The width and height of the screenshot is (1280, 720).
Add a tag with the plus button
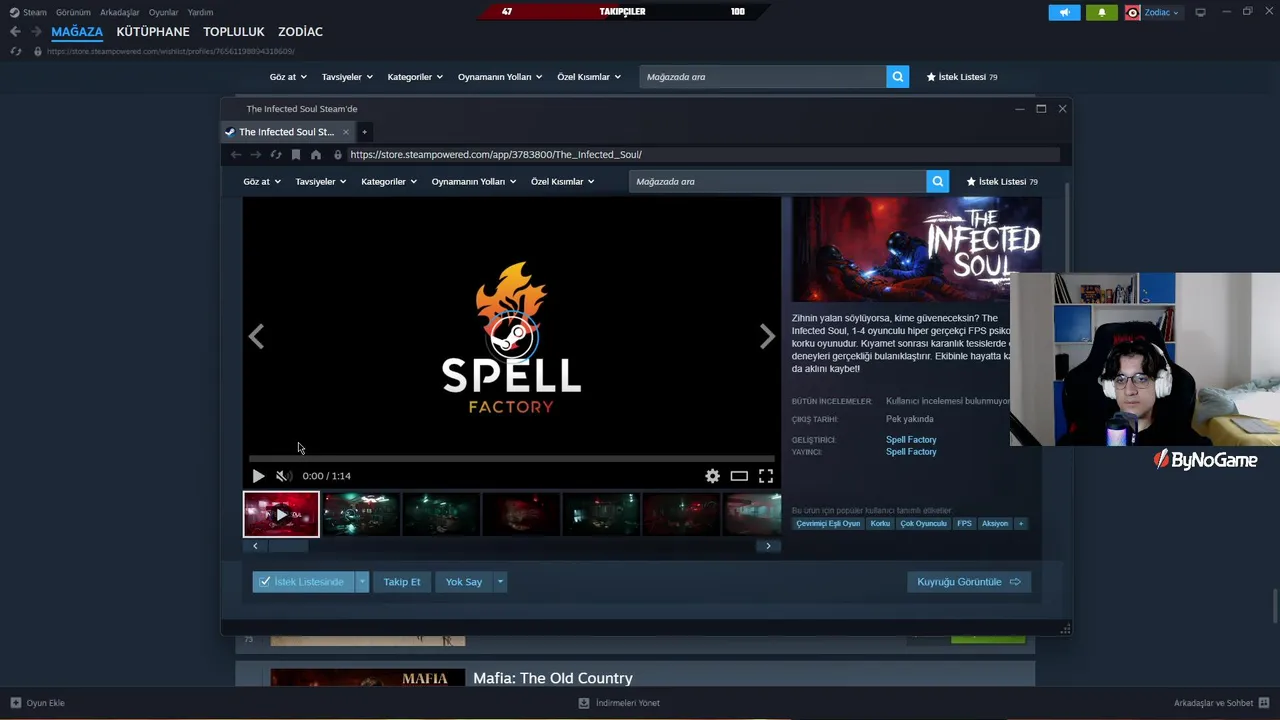(x=1021, y=523)
